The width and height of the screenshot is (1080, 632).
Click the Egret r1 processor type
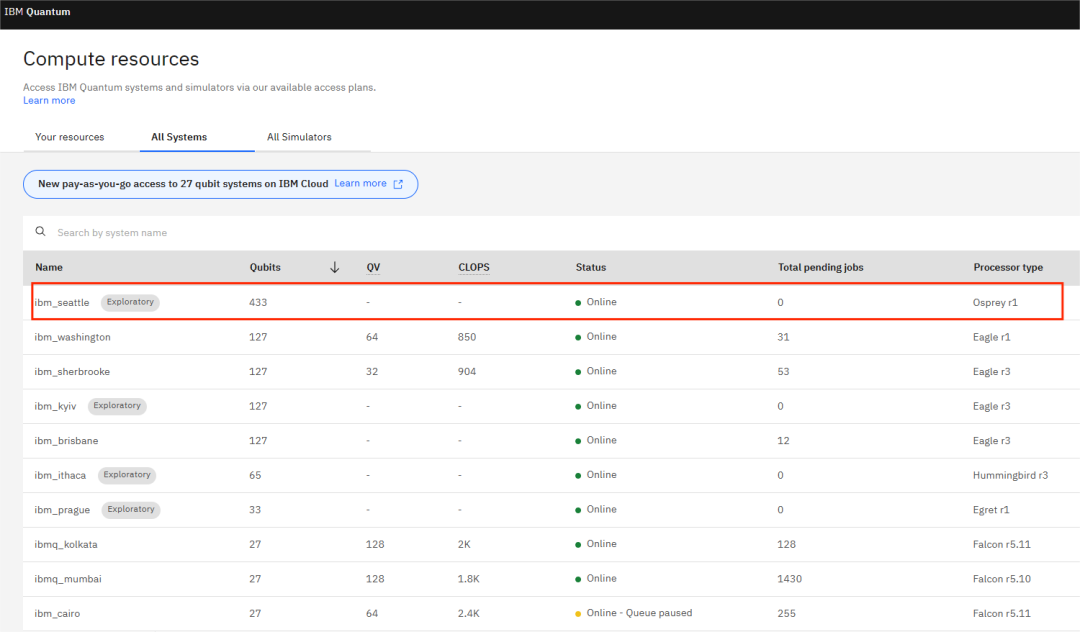[x=991, y=509]
